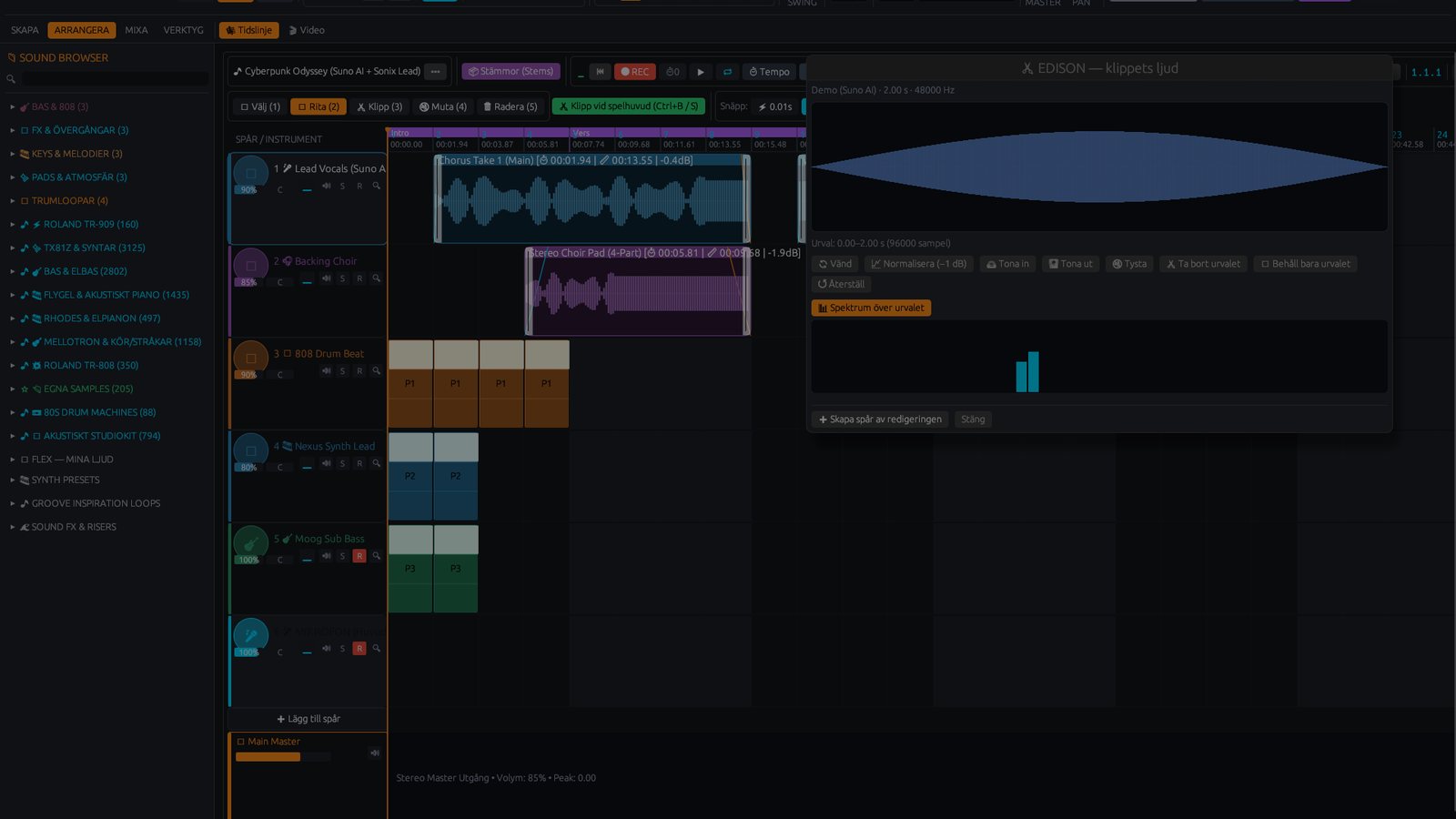This screenshot has height=819, width=1456.
Task: Click Lägg till spår button
Action: pyautogui.click(x=308, y=719)
